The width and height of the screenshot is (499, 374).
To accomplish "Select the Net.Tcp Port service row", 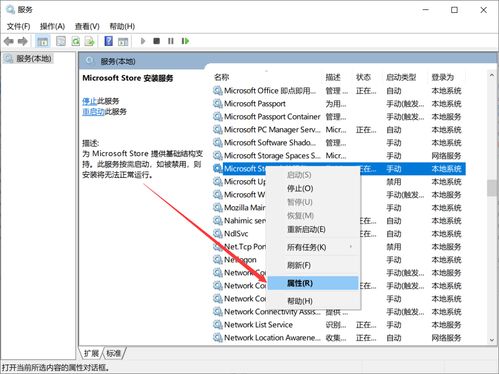I will click(339, 247).
